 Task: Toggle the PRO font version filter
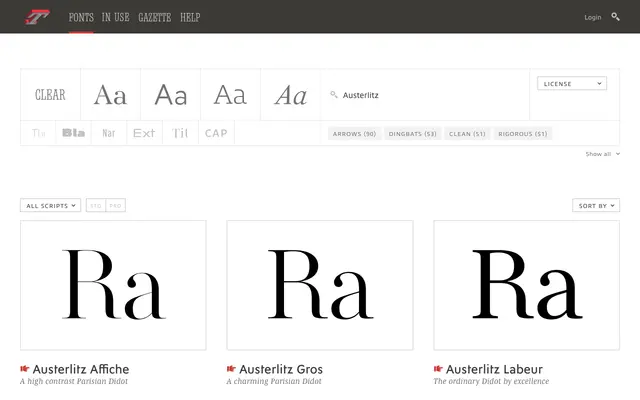coord(116,205)
